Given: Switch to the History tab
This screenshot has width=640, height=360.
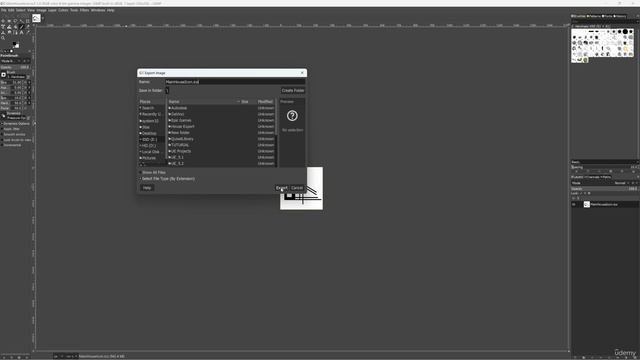Looking at the screenshot, I should pyautogui.click(x=620, y=16).
